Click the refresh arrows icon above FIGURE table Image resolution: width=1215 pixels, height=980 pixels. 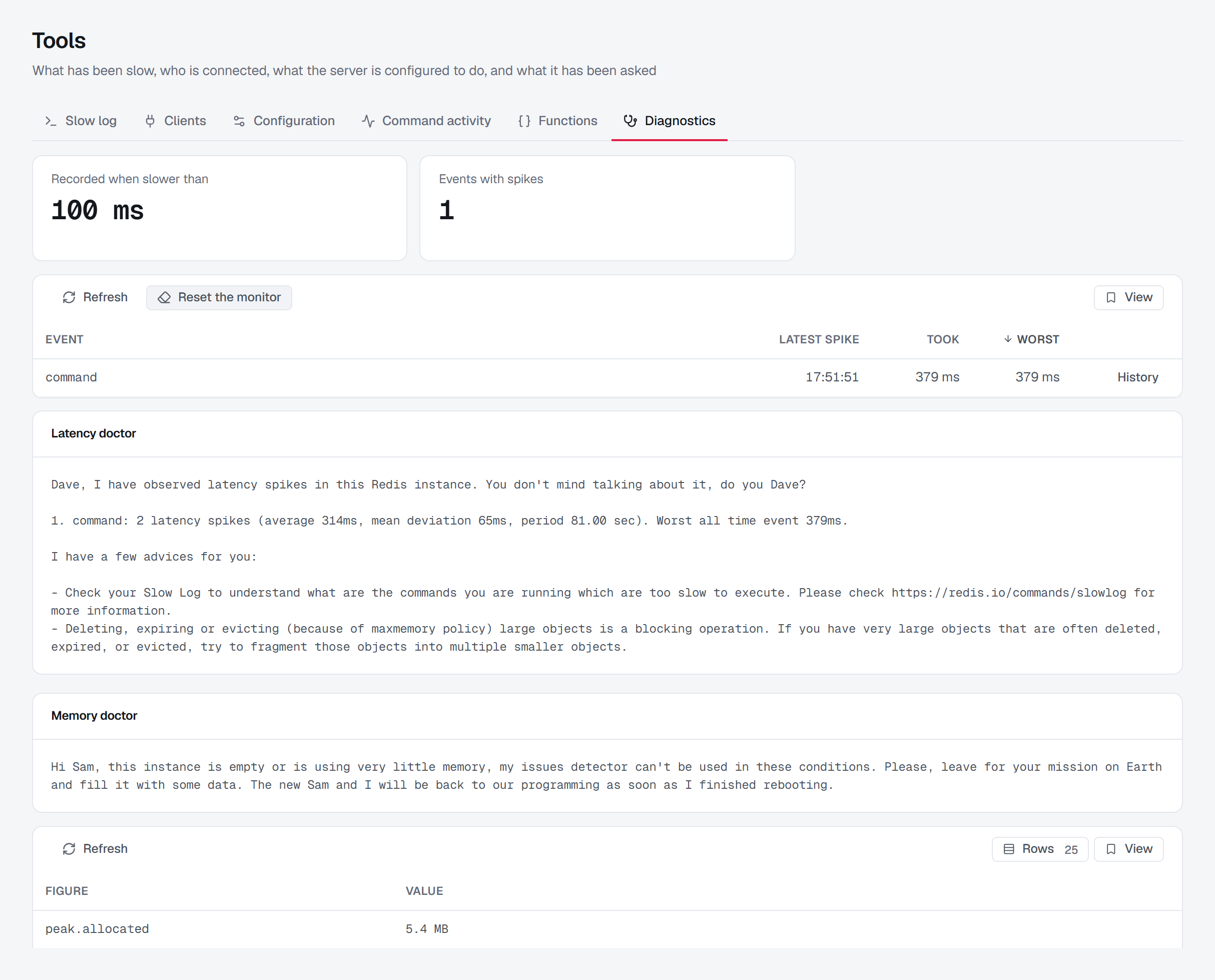pos(69,849)
